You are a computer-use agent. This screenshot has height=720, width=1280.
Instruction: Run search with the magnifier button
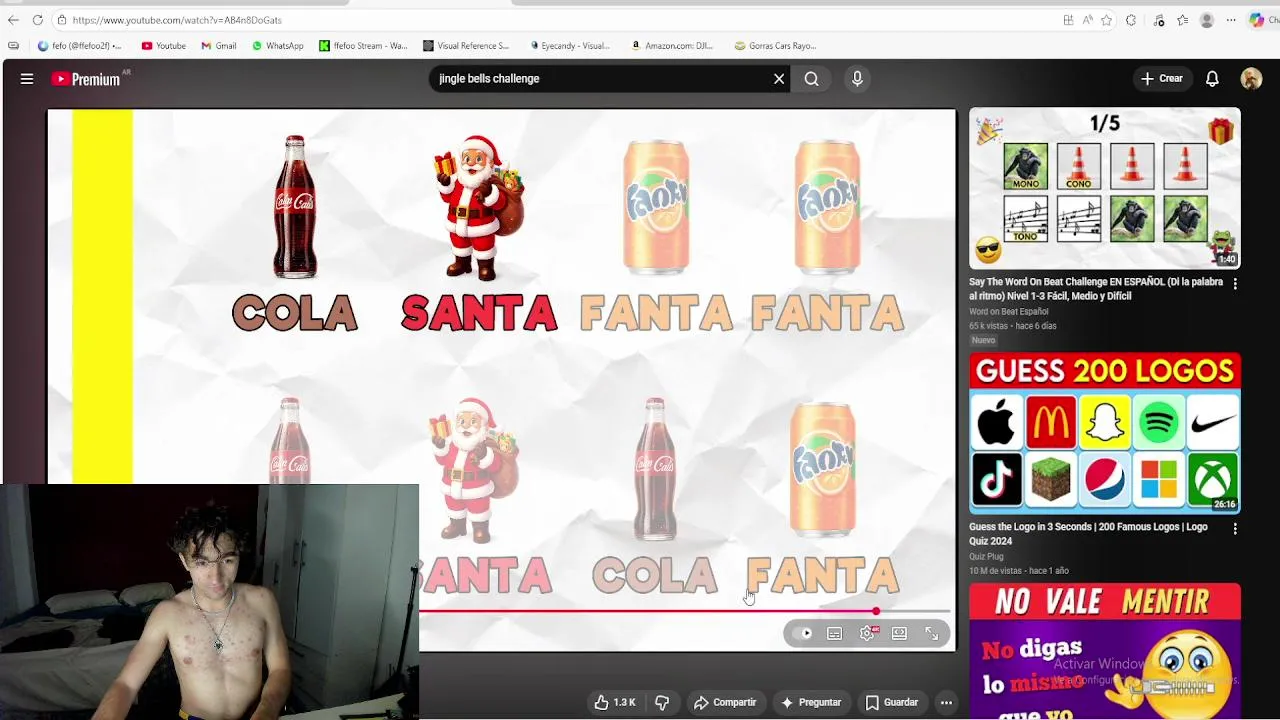(x=812, y=79)
